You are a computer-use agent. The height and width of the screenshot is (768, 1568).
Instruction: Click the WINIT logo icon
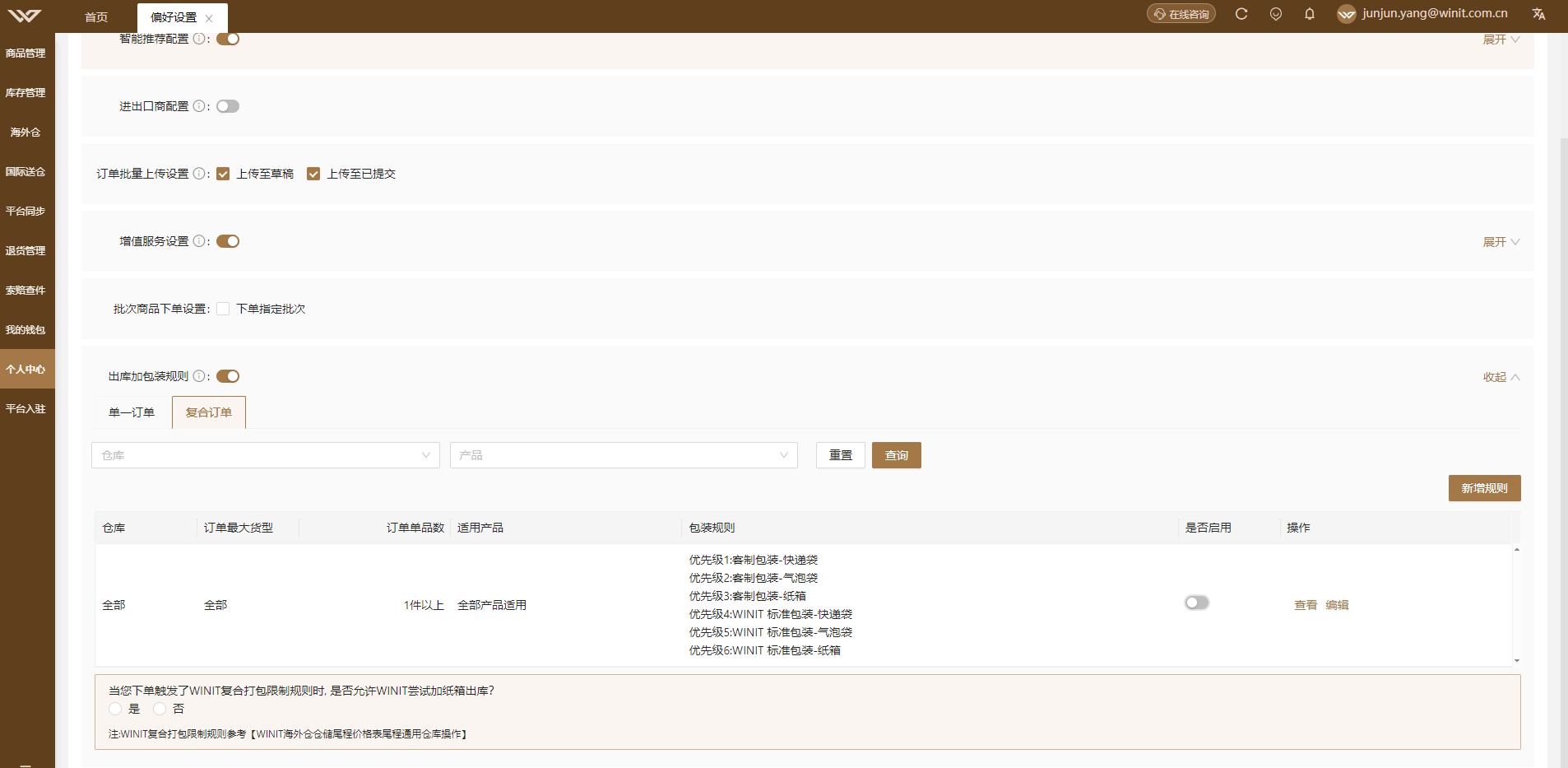click(x=24, y=16)
